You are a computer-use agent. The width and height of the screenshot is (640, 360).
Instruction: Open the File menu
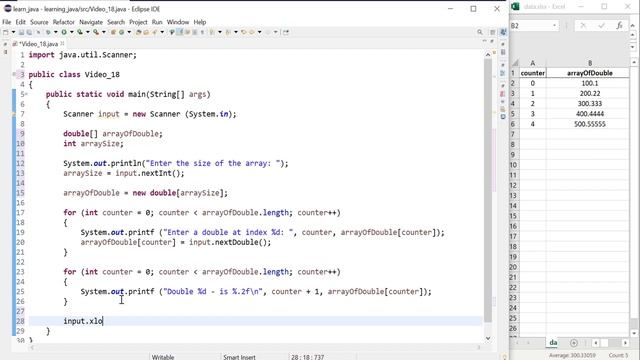(7, 22)
